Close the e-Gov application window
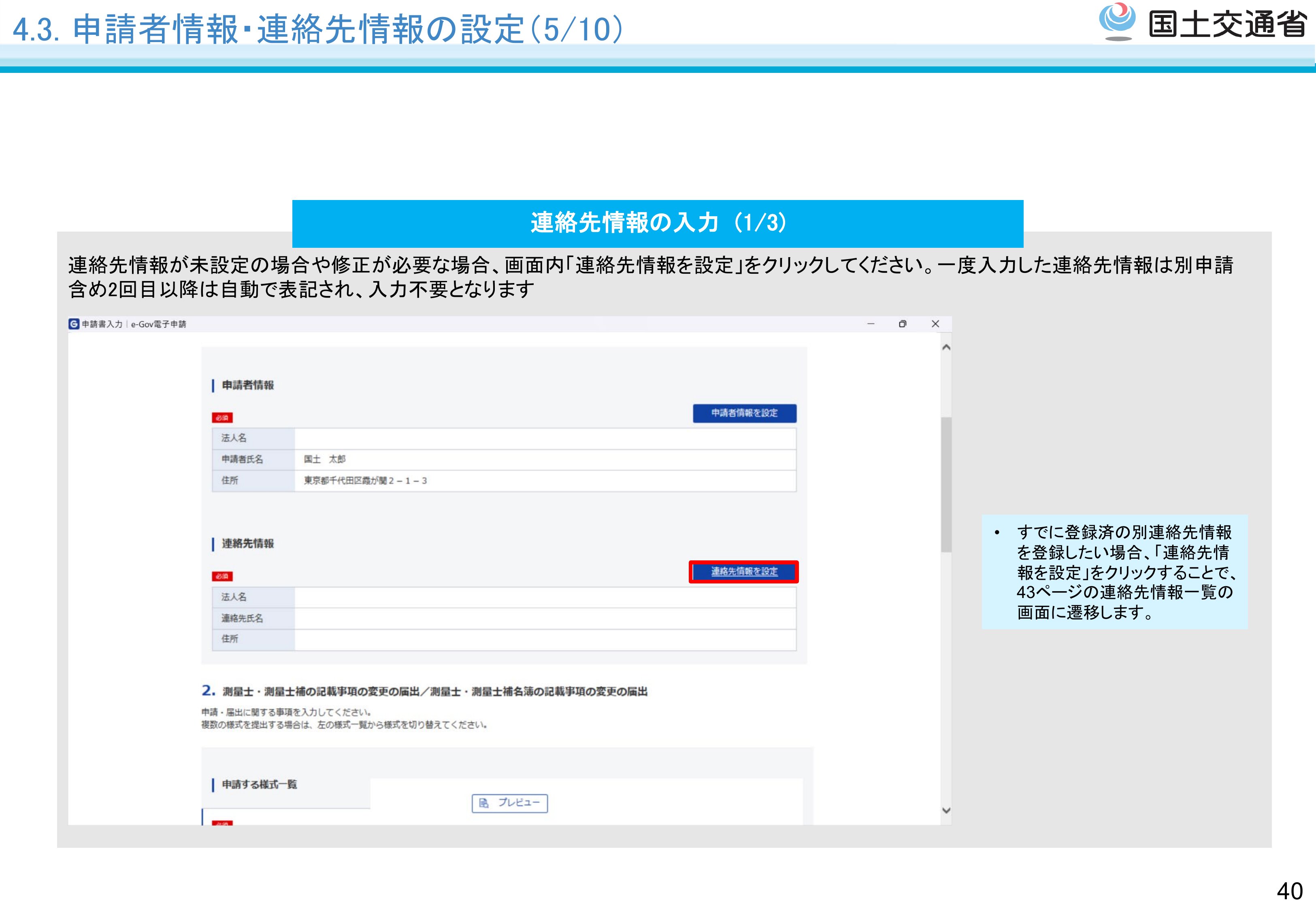Viewport: 1316px width, 911px height. point(935,324)
